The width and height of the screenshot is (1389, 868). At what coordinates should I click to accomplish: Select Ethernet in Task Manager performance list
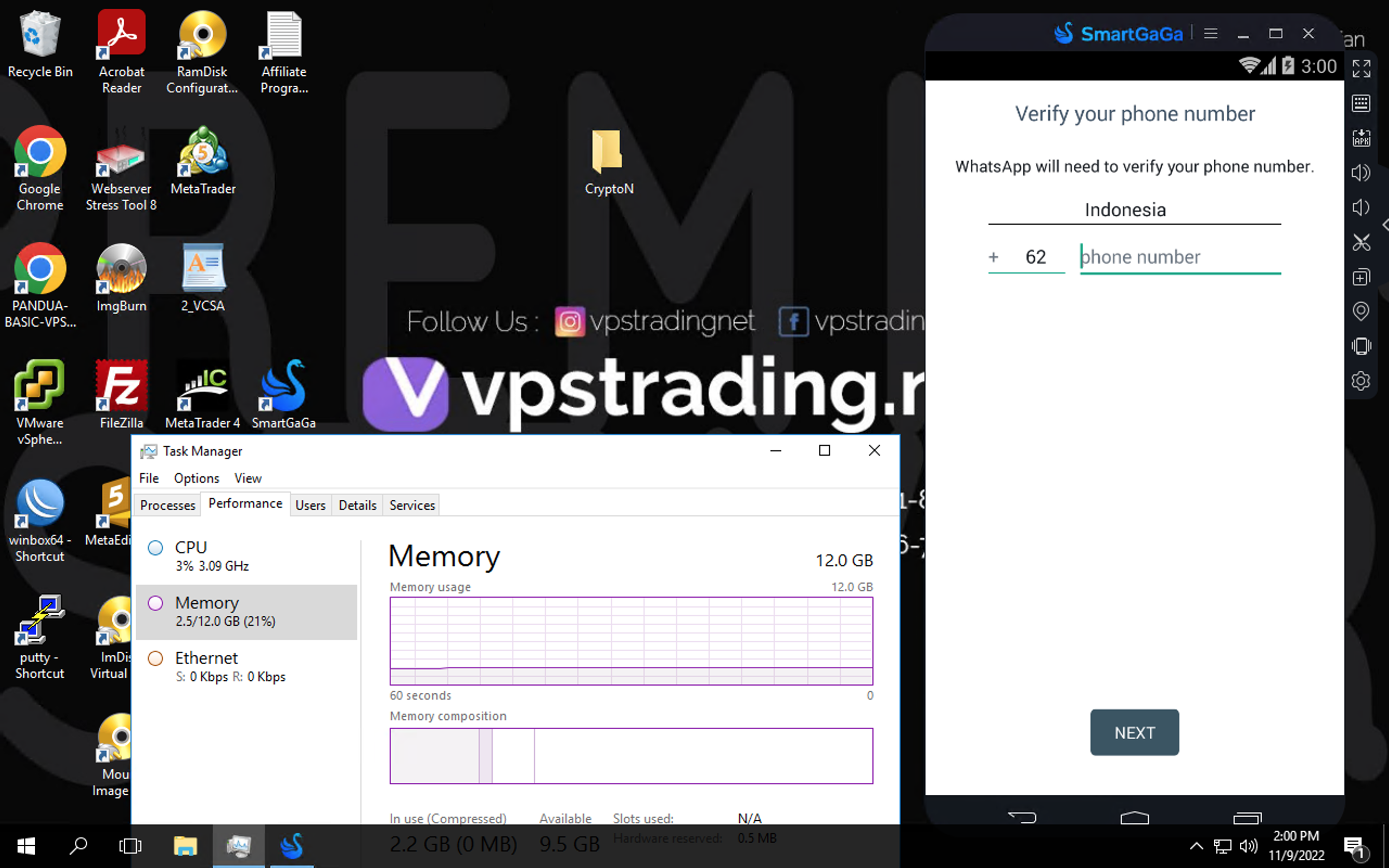click(247, 667)
